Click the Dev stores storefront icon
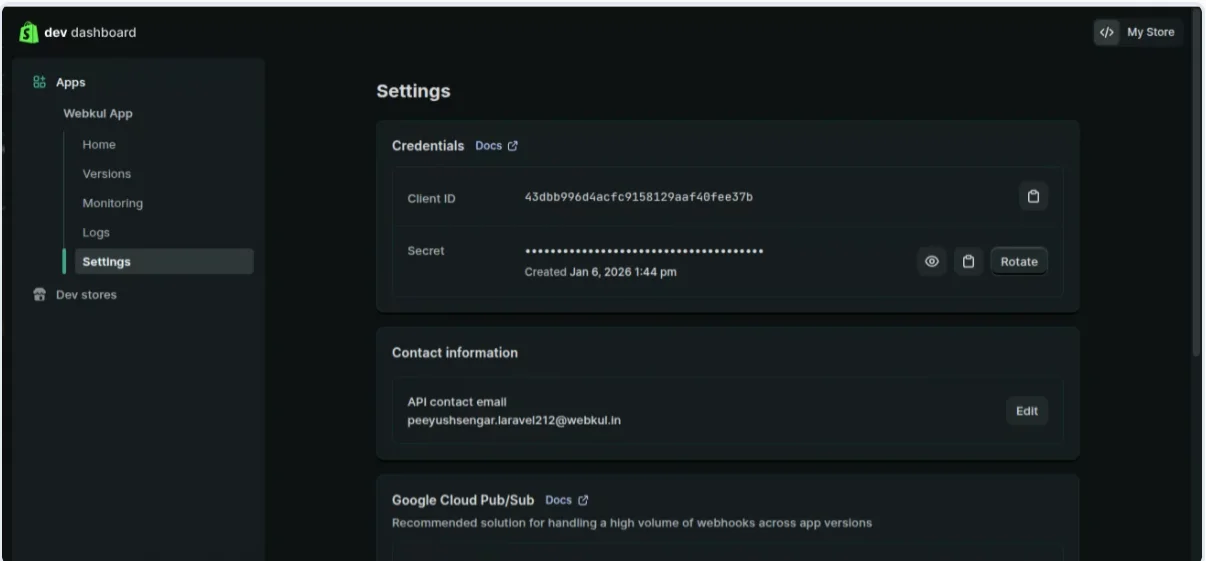This screenshot has width=1206, height=561. pos(40,295)
